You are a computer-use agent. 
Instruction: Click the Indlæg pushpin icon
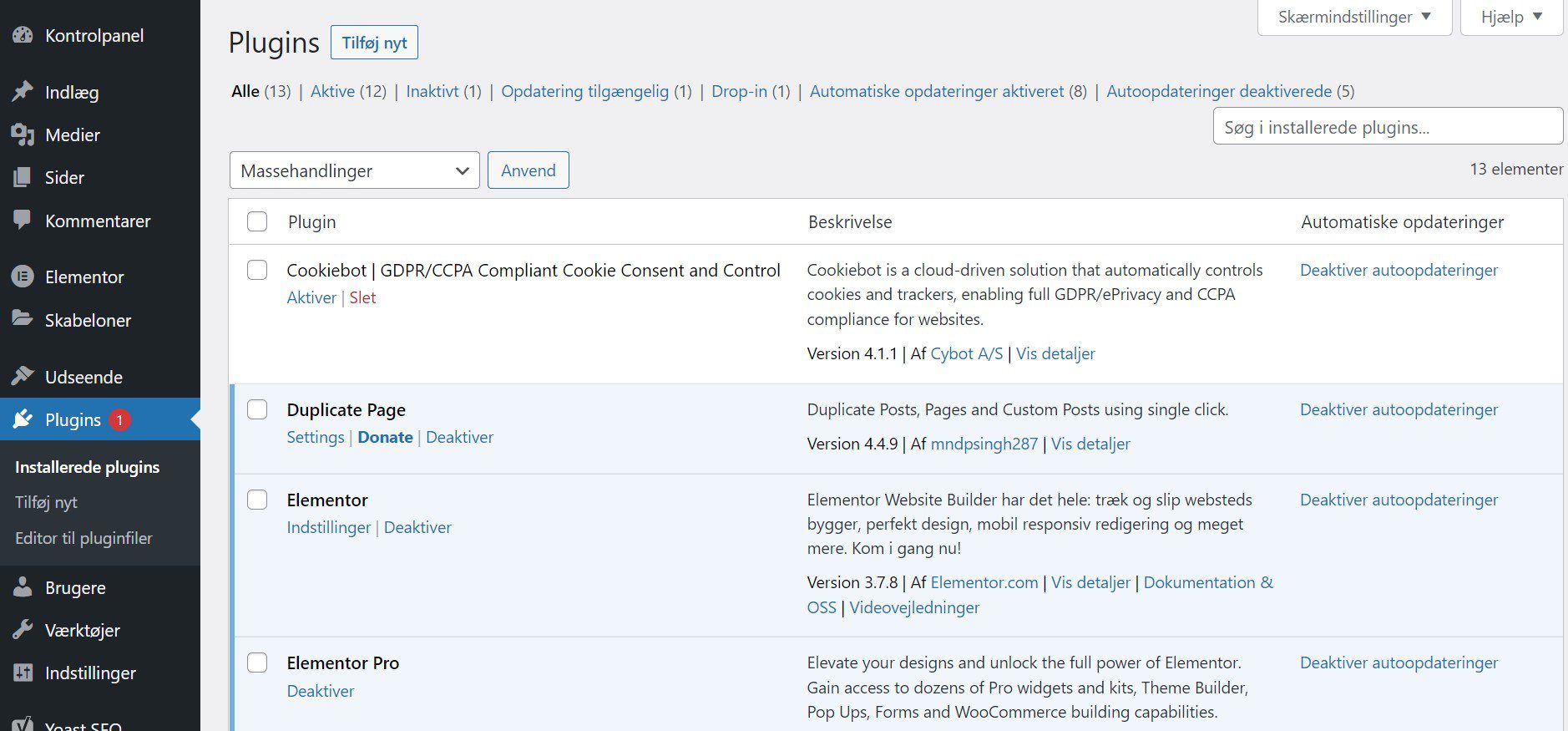(23, 92)
